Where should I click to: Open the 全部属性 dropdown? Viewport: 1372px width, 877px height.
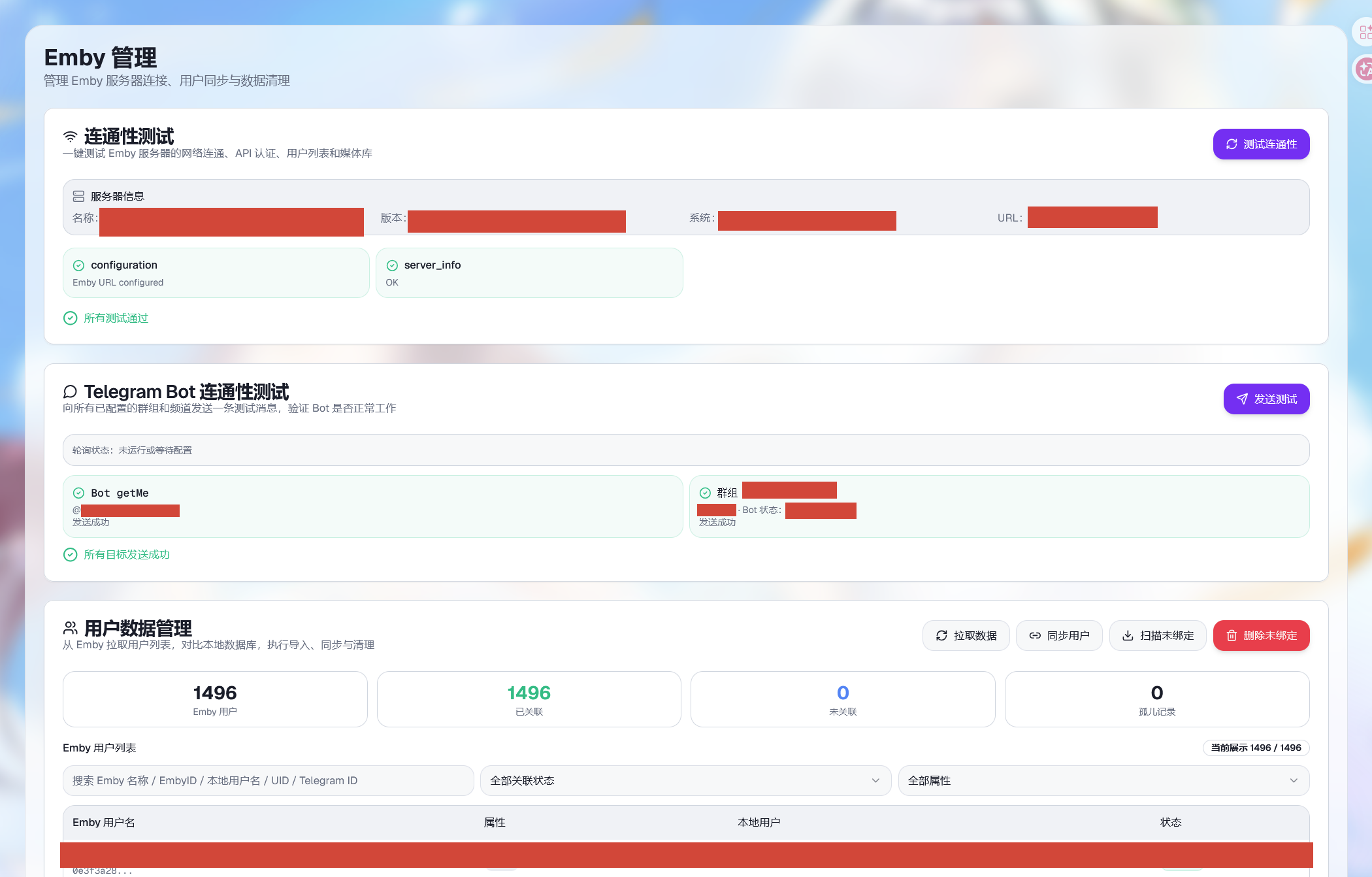(1103, 780)
